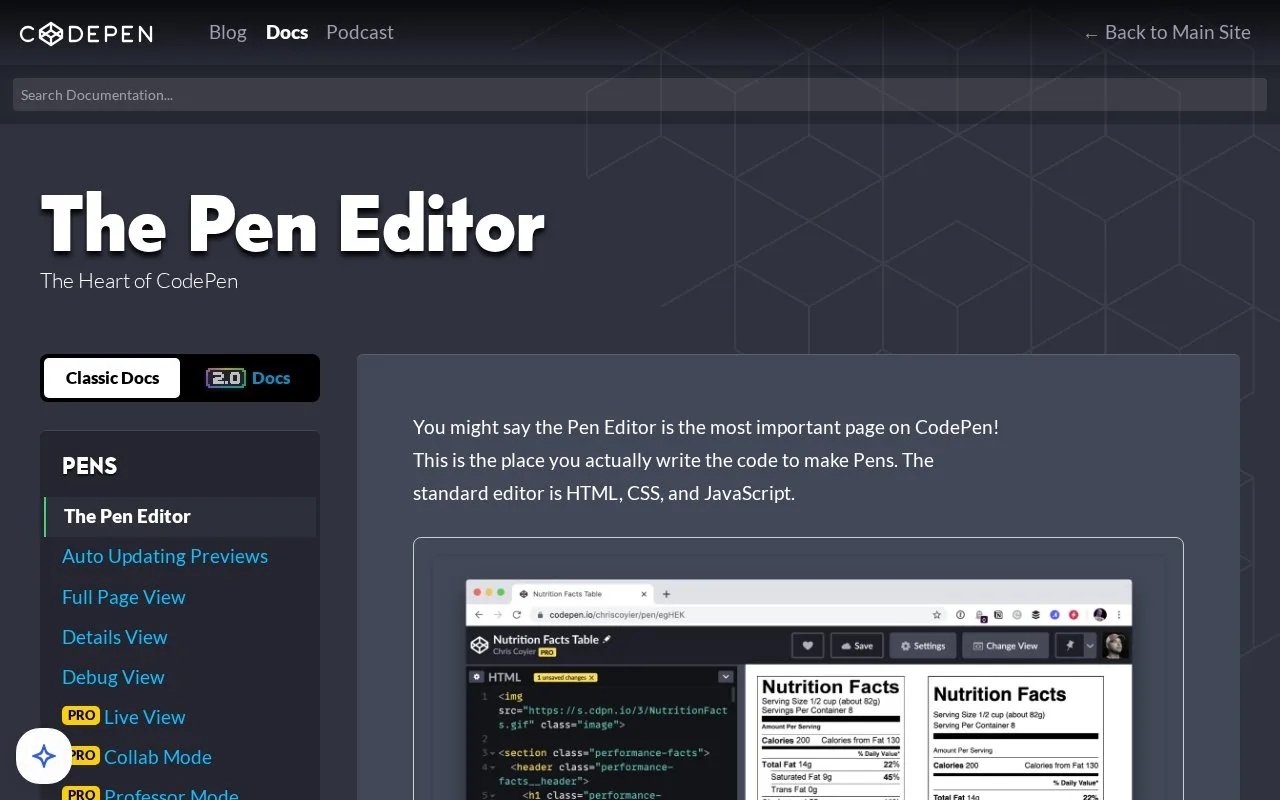
Task: Click the heart icon in editor screenshot
Action: [808, 646]
